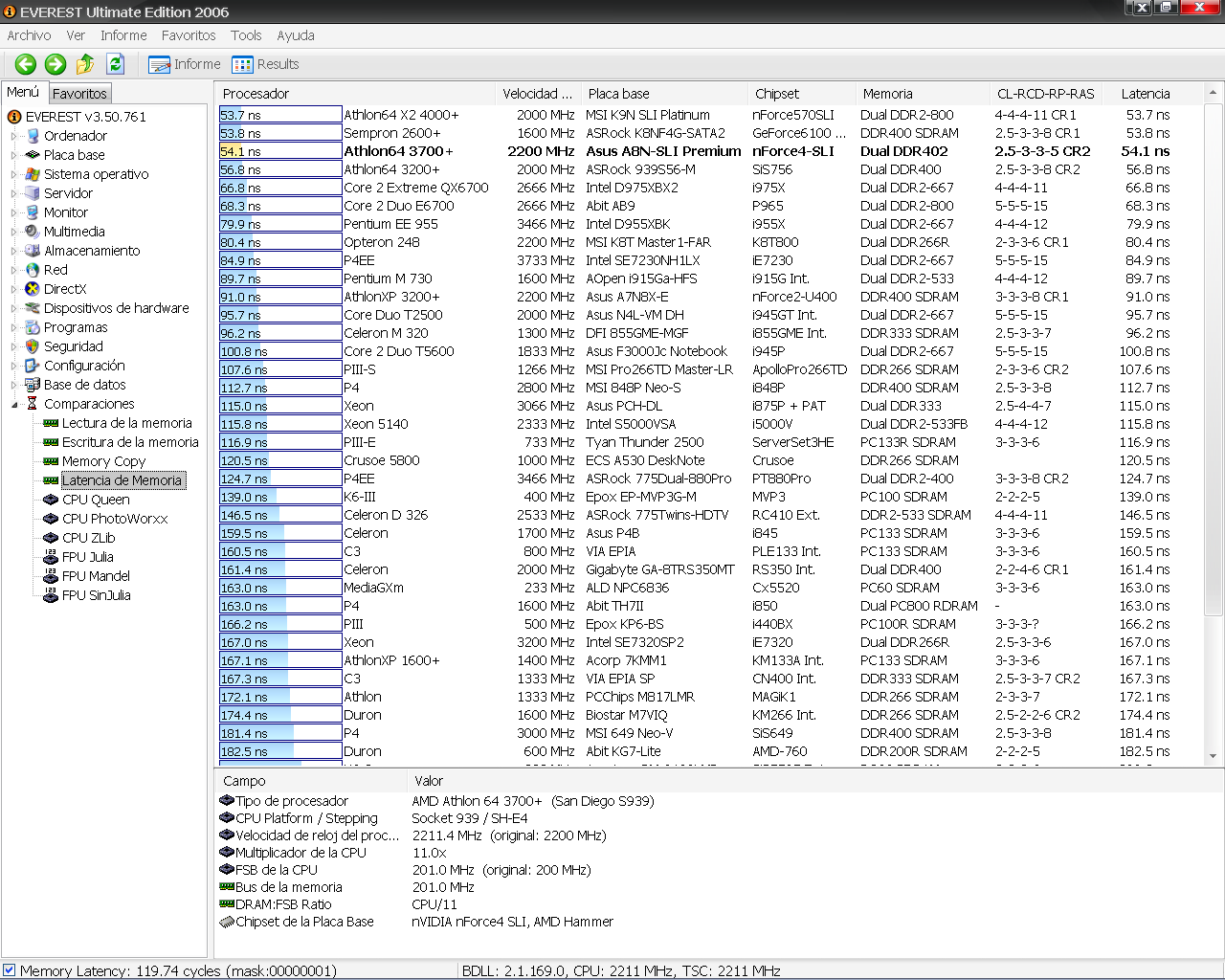Expand the Sistema operativo tree node
1225x980 pixels.
[x=14, y=174]
